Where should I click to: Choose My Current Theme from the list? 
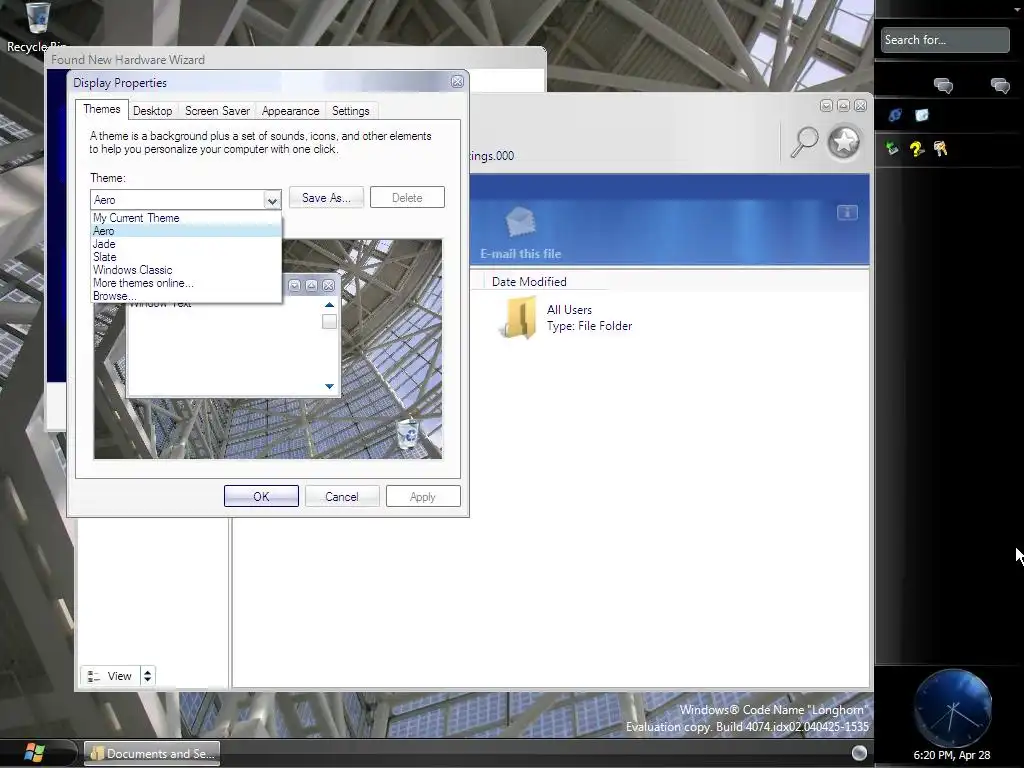point(186,218)
